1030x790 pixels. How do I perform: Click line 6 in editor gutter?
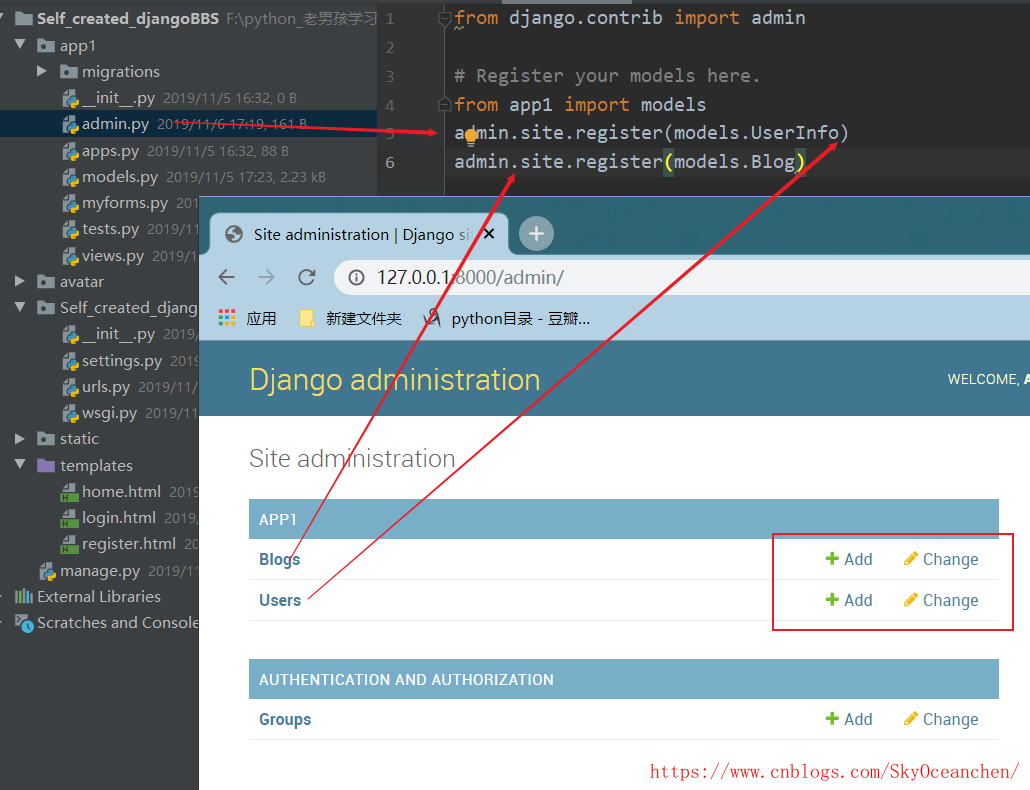point(390,162)
